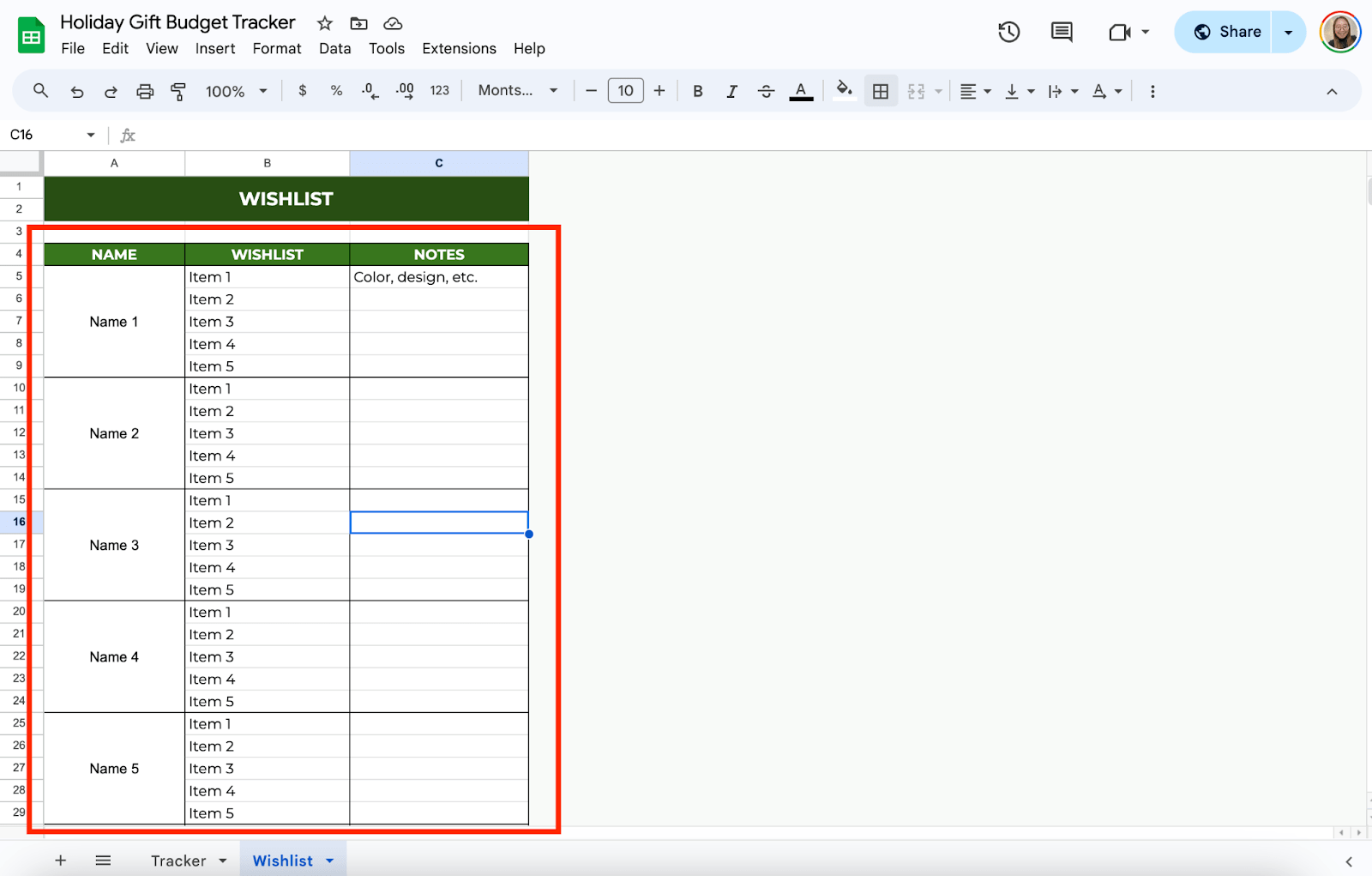Toggle strikethrough formatting
Image resolution: width=1372 pixels, height=876 pixels.
(x=766, y=91)
